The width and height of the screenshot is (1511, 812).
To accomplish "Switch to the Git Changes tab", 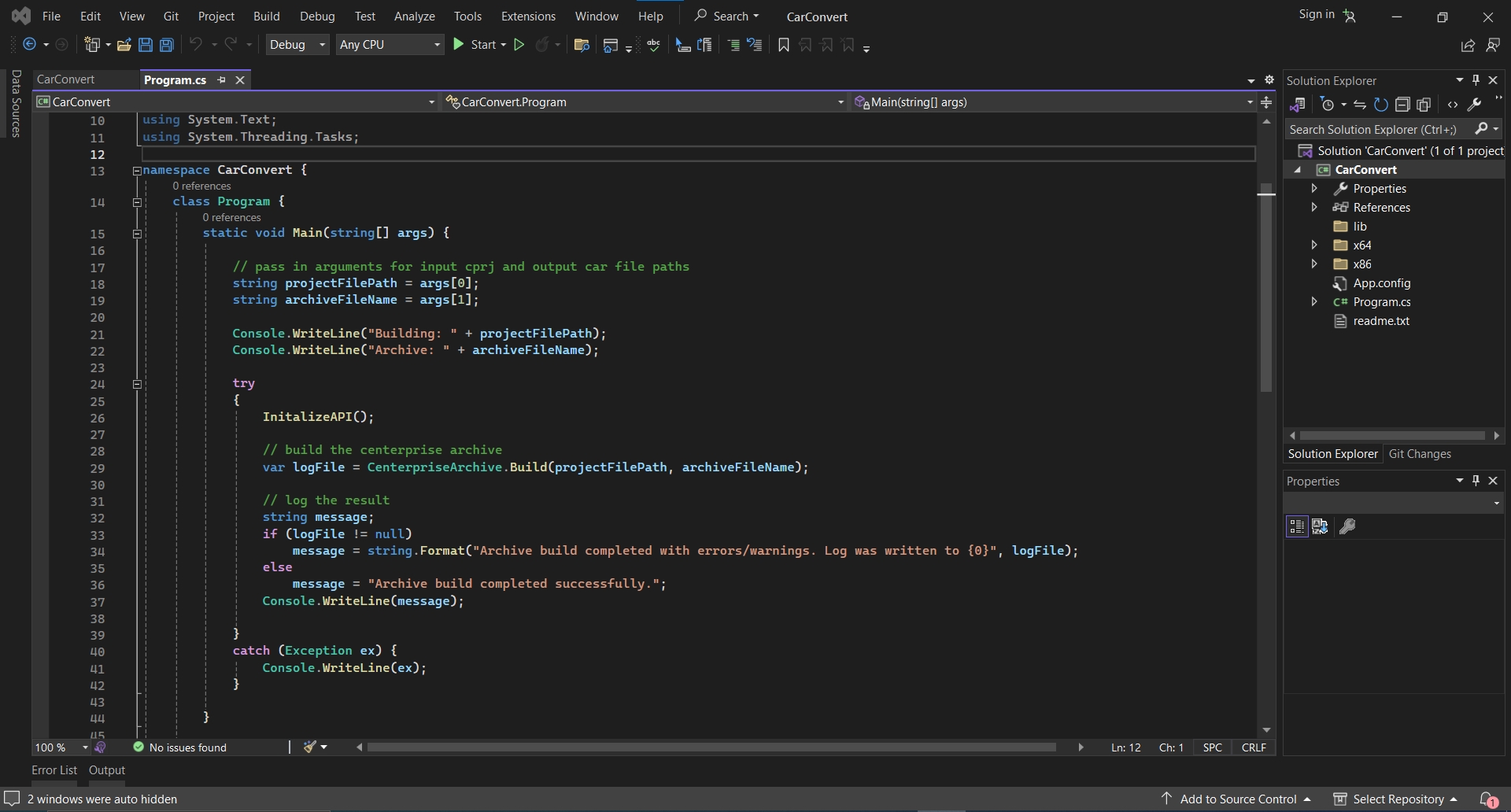I will [1420, 454].
